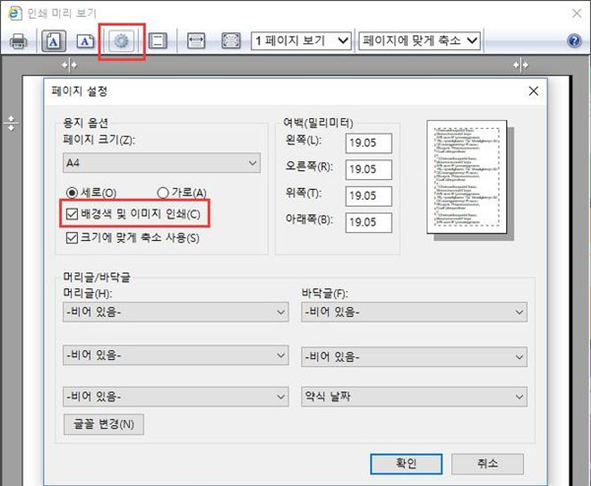Select the 가로(A) radio button
591x486 pixels.
point(163,193)
